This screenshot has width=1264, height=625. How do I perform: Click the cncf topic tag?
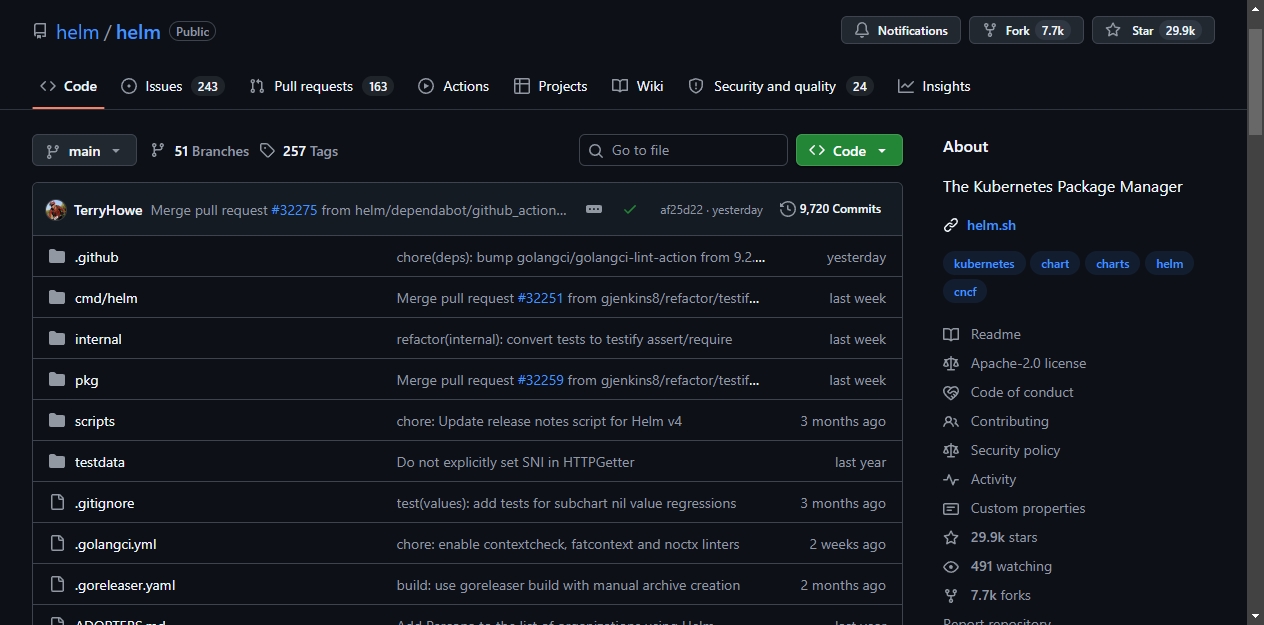(965, 291)
